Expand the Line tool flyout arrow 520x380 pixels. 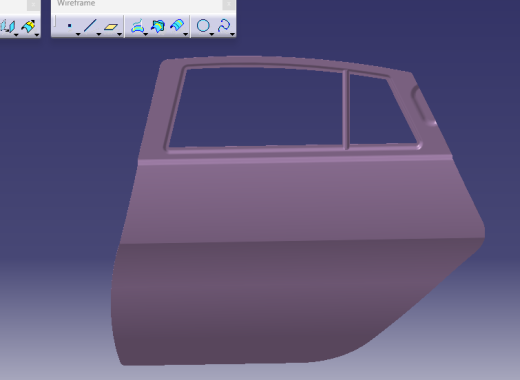[99, 34]
